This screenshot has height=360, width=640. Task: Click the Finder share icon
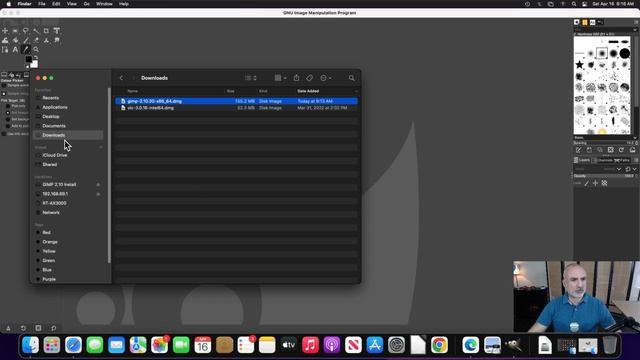pyautogui.click(x=296, y=78)
